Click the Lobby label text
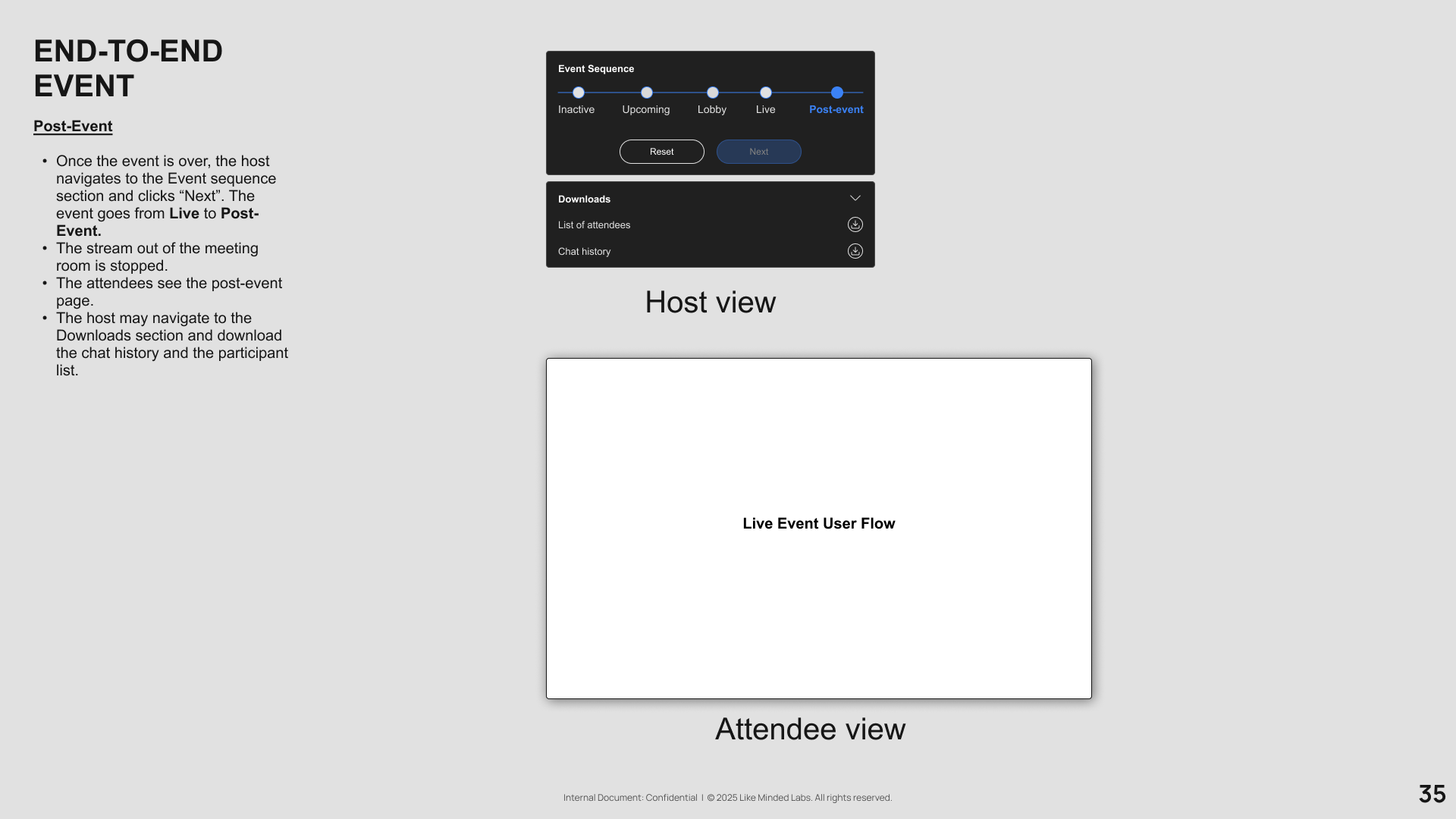Image resolution: width=1456 pixels, height=819 pixels. click(x=711, y=110)
